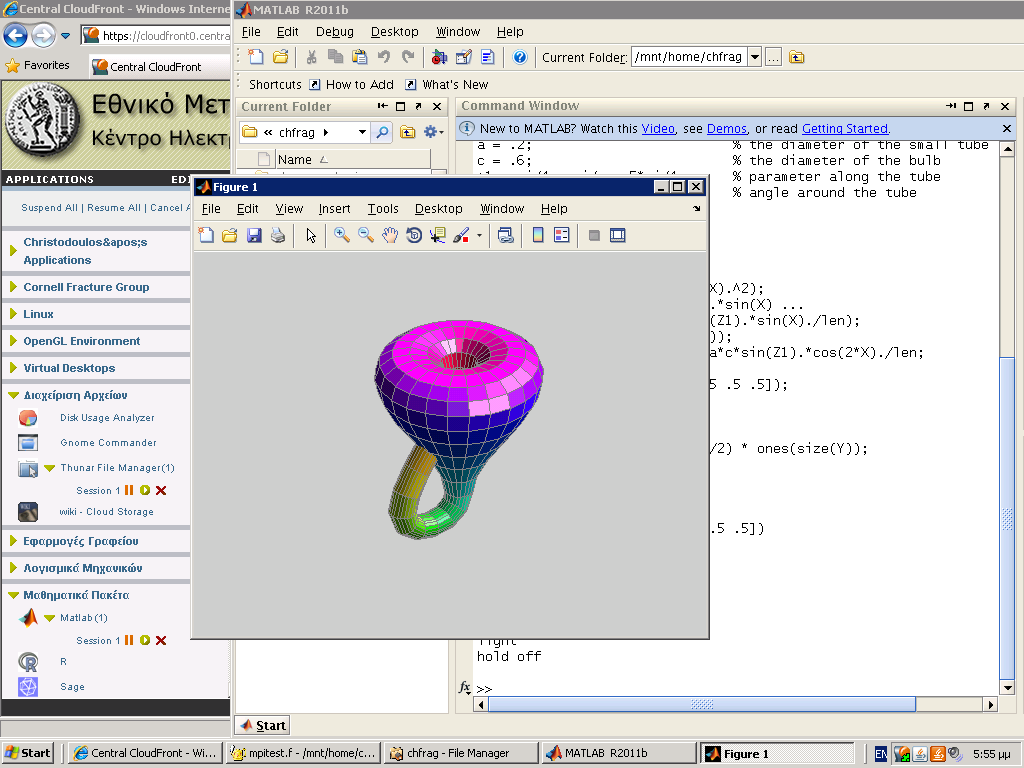The height and width of the screenshot is (768, 1024).
Task: Open the Brush tool color dropdown arrow
Action: 479,236
